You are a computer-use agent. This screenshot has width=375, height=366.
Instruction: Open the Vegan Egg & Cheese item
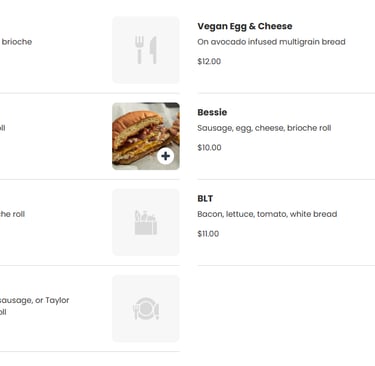pyautogui.click(x=245, y=26)
